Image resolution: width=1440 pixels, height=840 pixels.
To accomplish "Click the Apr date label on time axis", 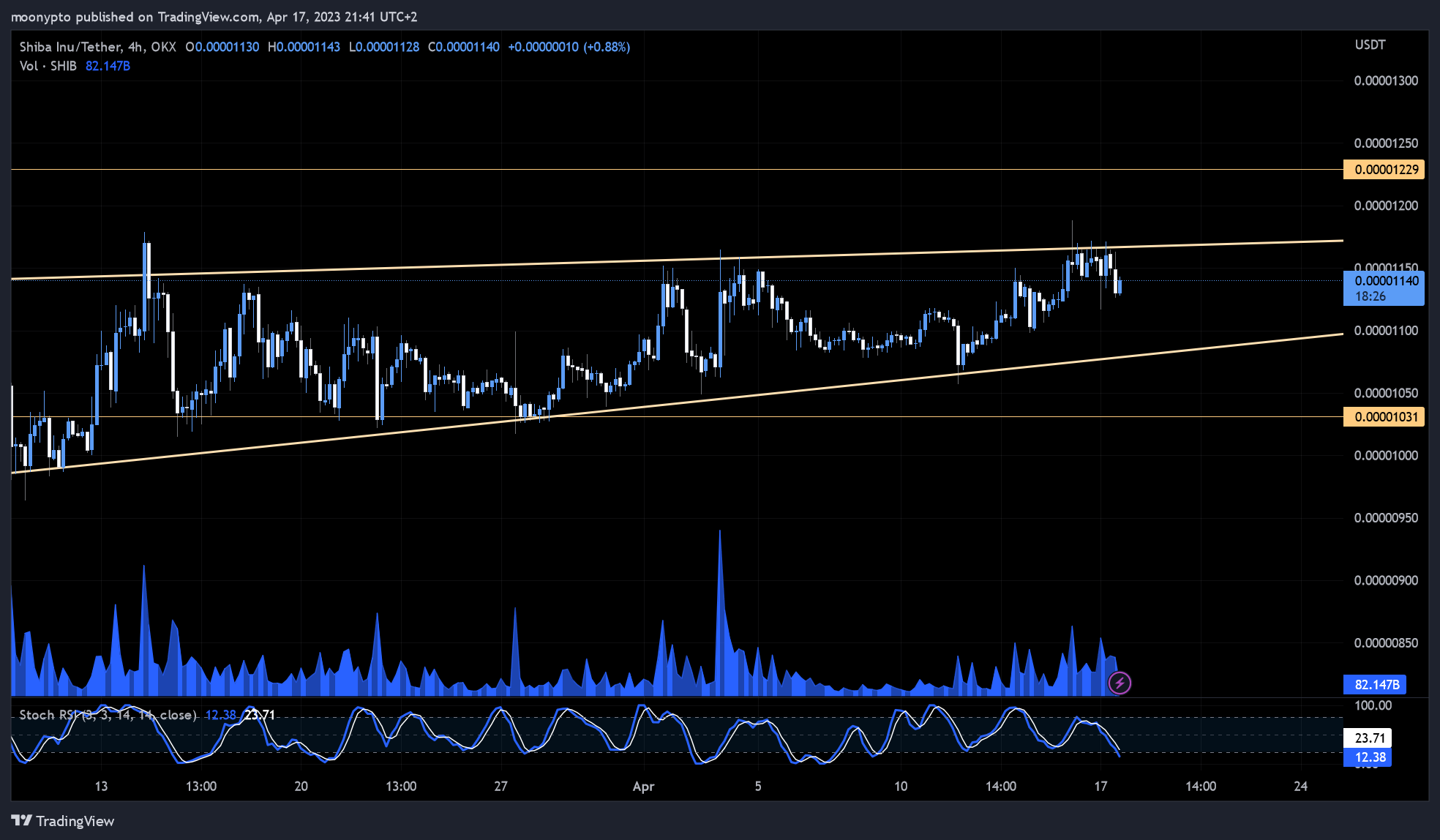I will pos(643,787).
